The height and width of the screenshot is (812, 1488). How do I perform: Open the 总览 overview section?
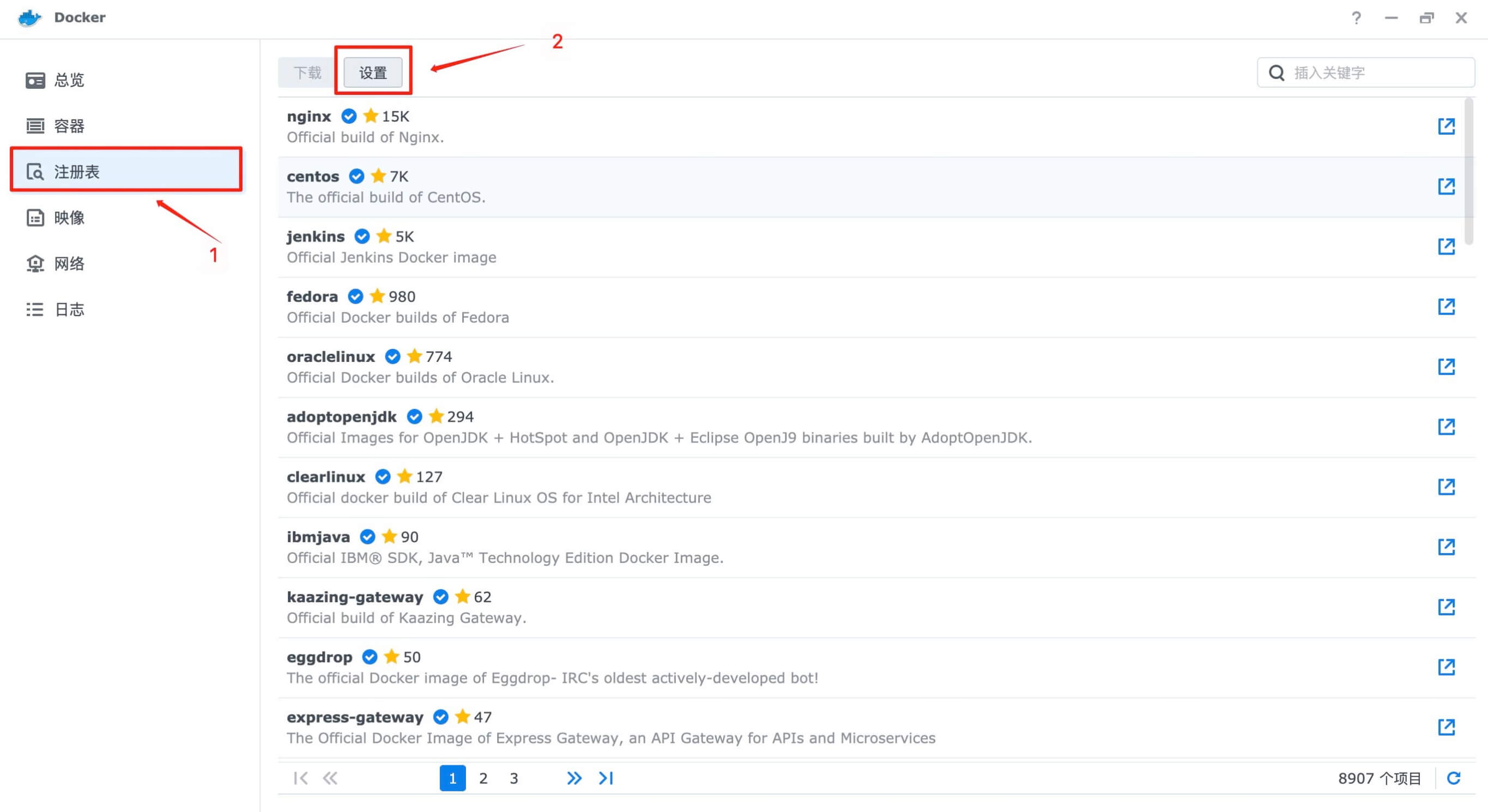(126, 80)
